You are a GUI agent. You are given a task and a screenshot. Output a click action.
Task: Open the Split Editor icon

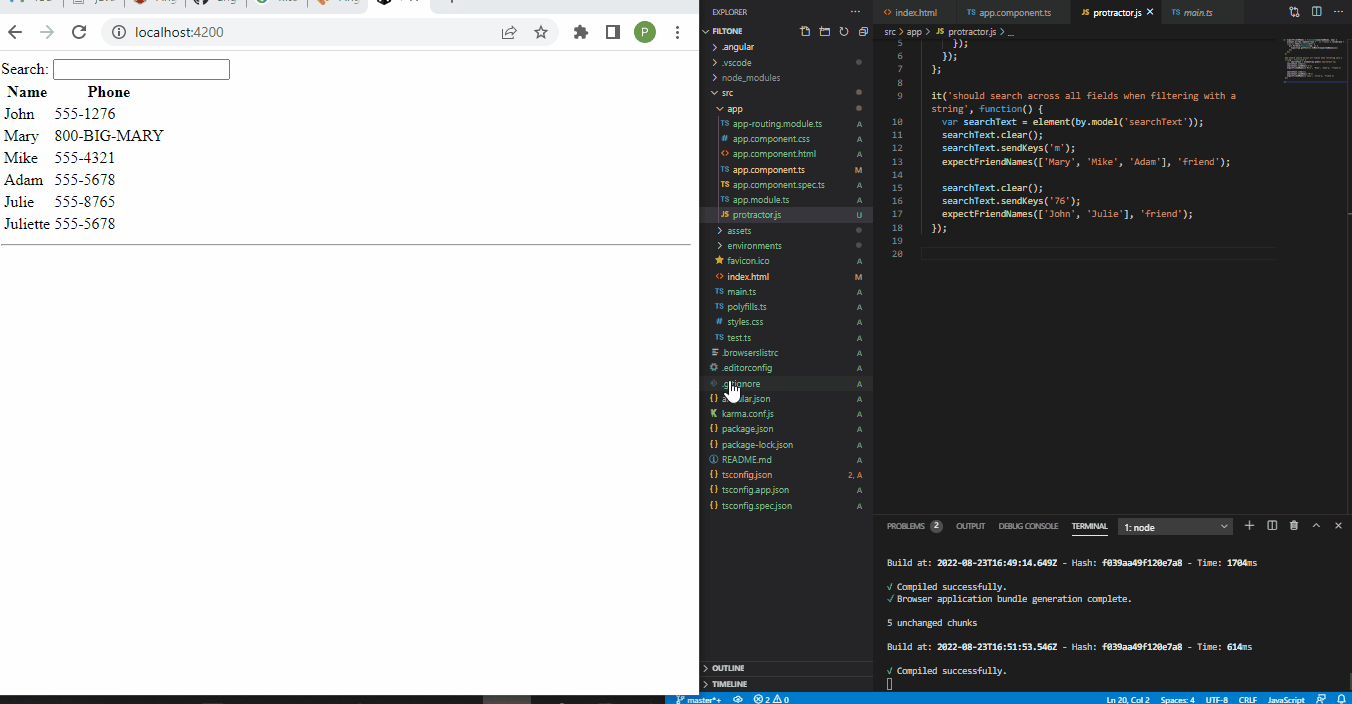point(1315,12)
